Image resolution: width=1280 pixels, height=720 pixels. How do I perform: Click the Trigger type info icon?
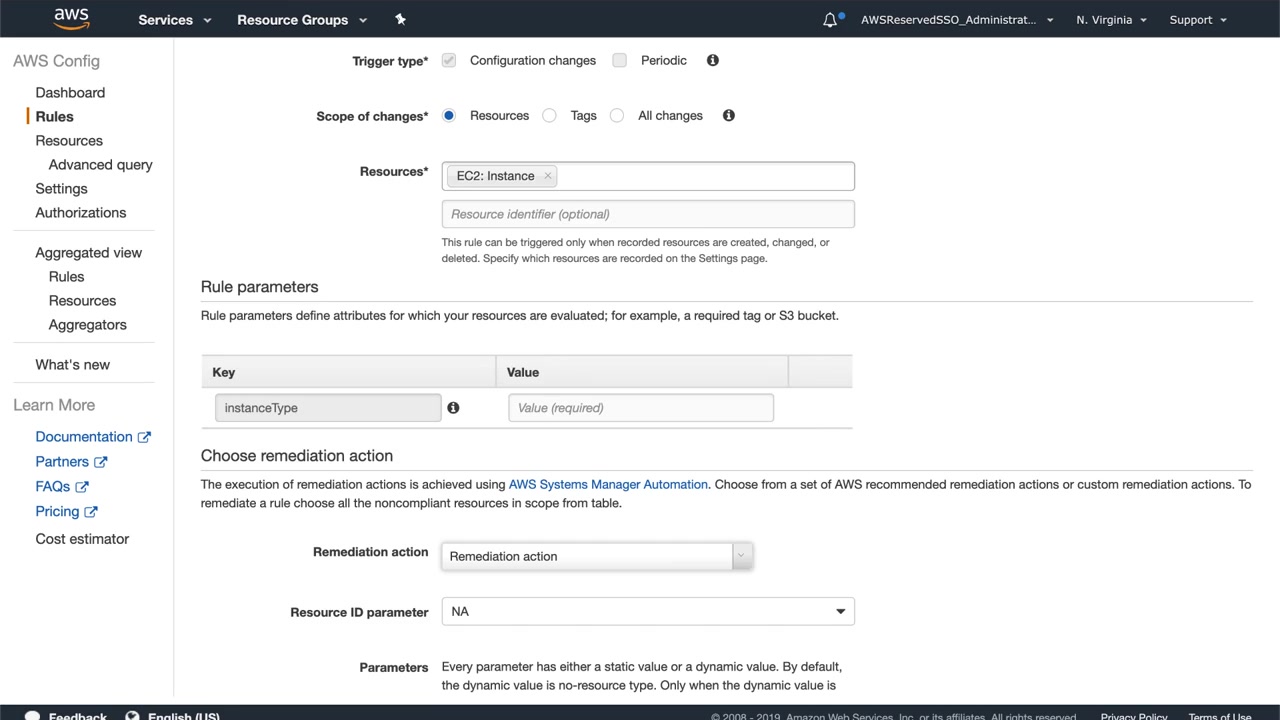pos(713,60)
